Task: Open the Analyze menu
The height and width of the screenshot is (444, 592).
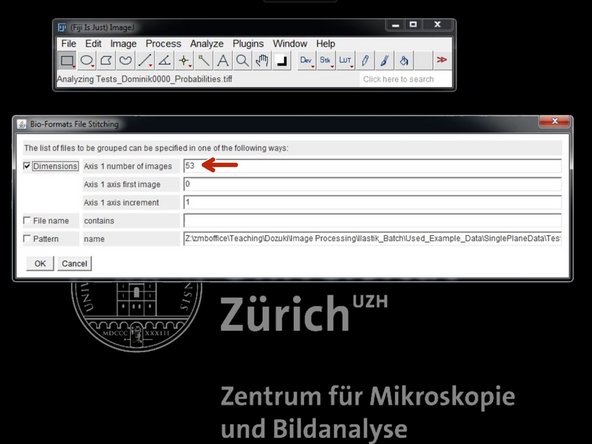Action: pos(207,44)
